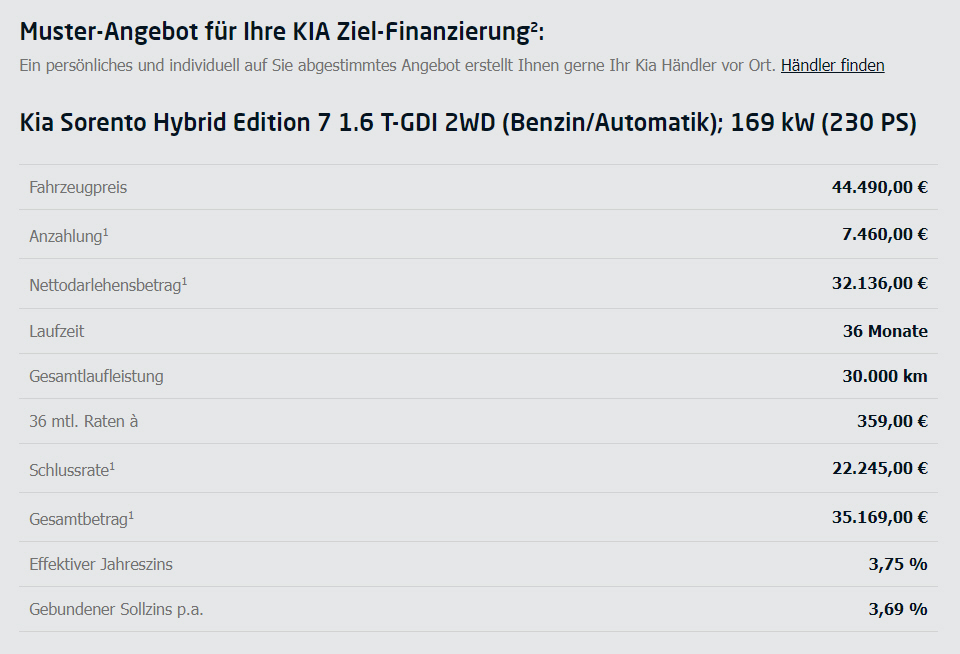Click the Gesamtlaufleistung label
Screen dimensions: 960x654
[96, 376]
